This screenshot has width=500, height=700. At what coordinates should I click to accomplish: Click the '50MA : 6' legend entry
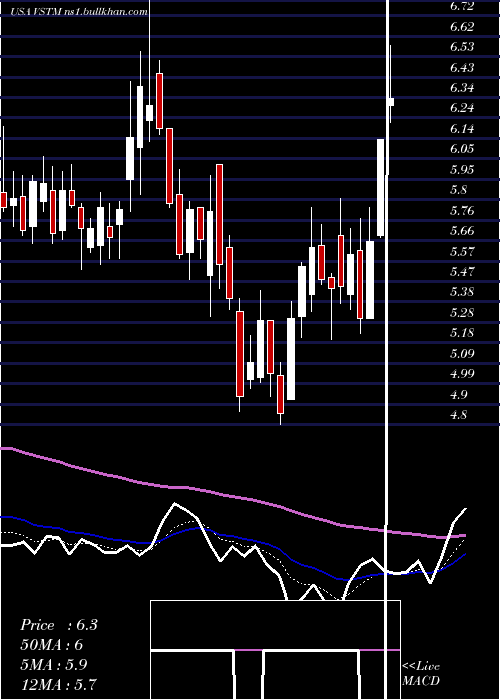[x=51, y=645]
